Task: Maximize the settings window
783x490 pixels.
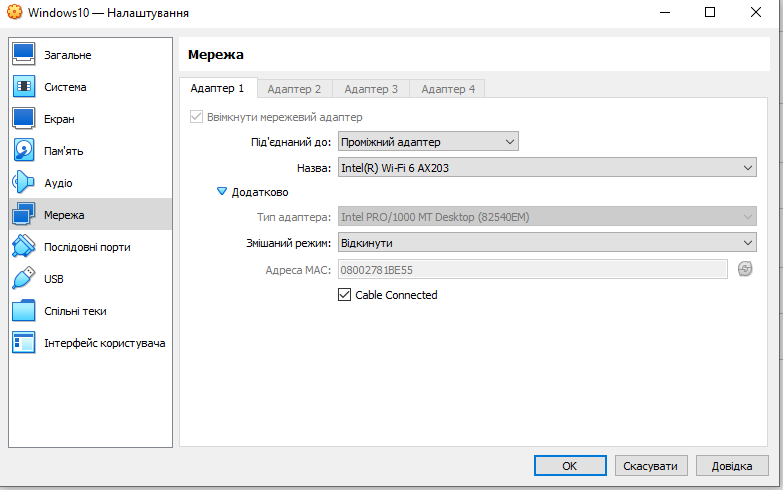Action: [710, 12]
